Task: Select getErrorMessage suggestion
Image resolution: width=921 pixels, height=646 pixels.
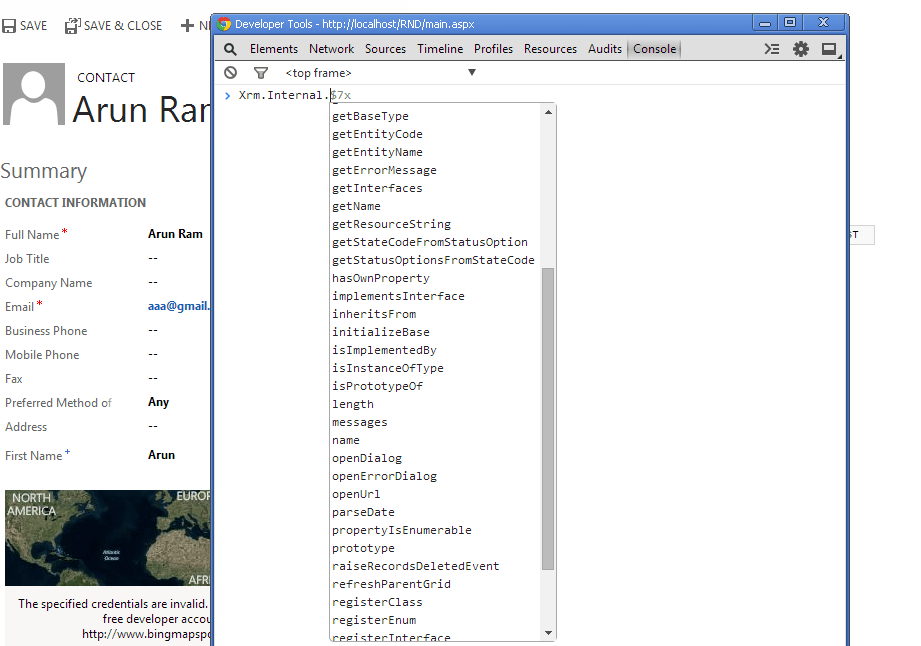Action: 384,170
